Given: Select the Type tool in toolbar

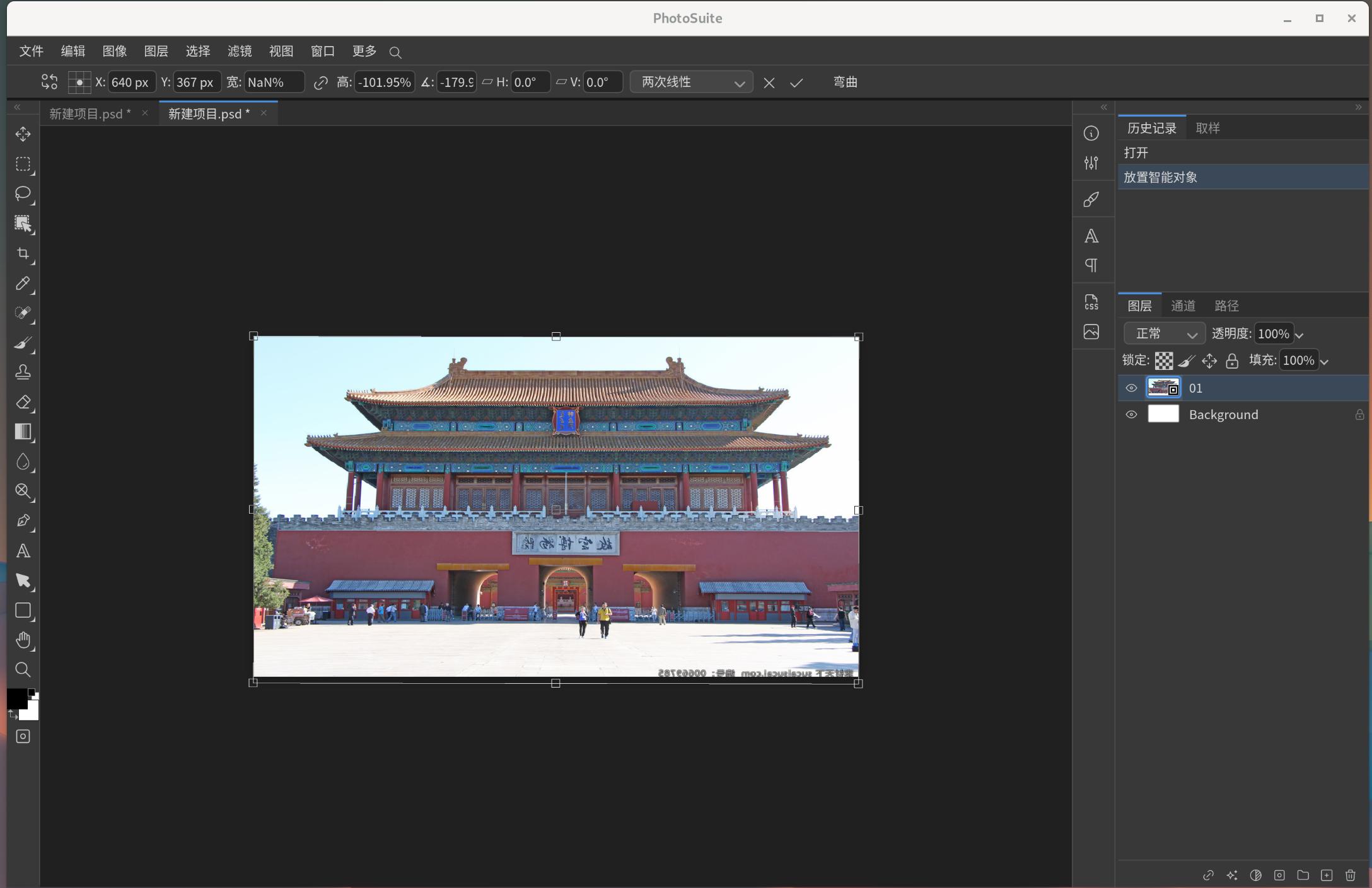Looking at the screenshot, I should click(x=23, y=551).
